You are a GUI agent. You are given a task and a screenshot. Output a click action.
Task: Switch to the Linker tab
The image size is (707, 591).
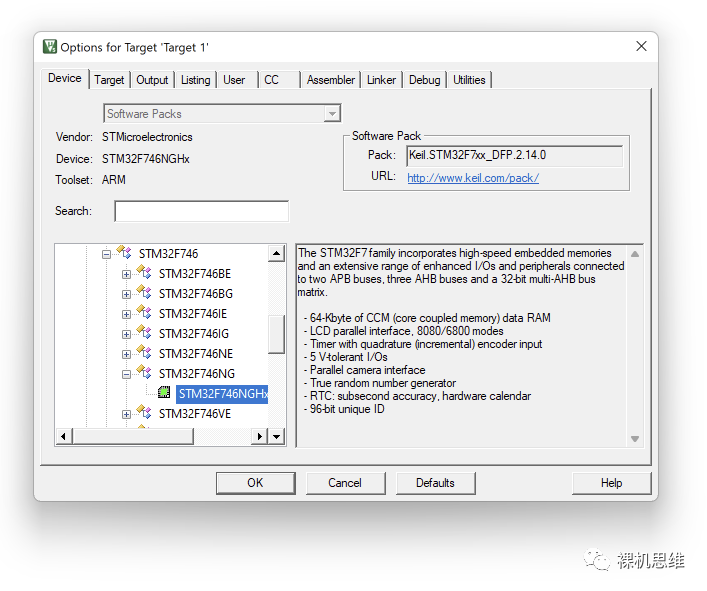[381, 80]
